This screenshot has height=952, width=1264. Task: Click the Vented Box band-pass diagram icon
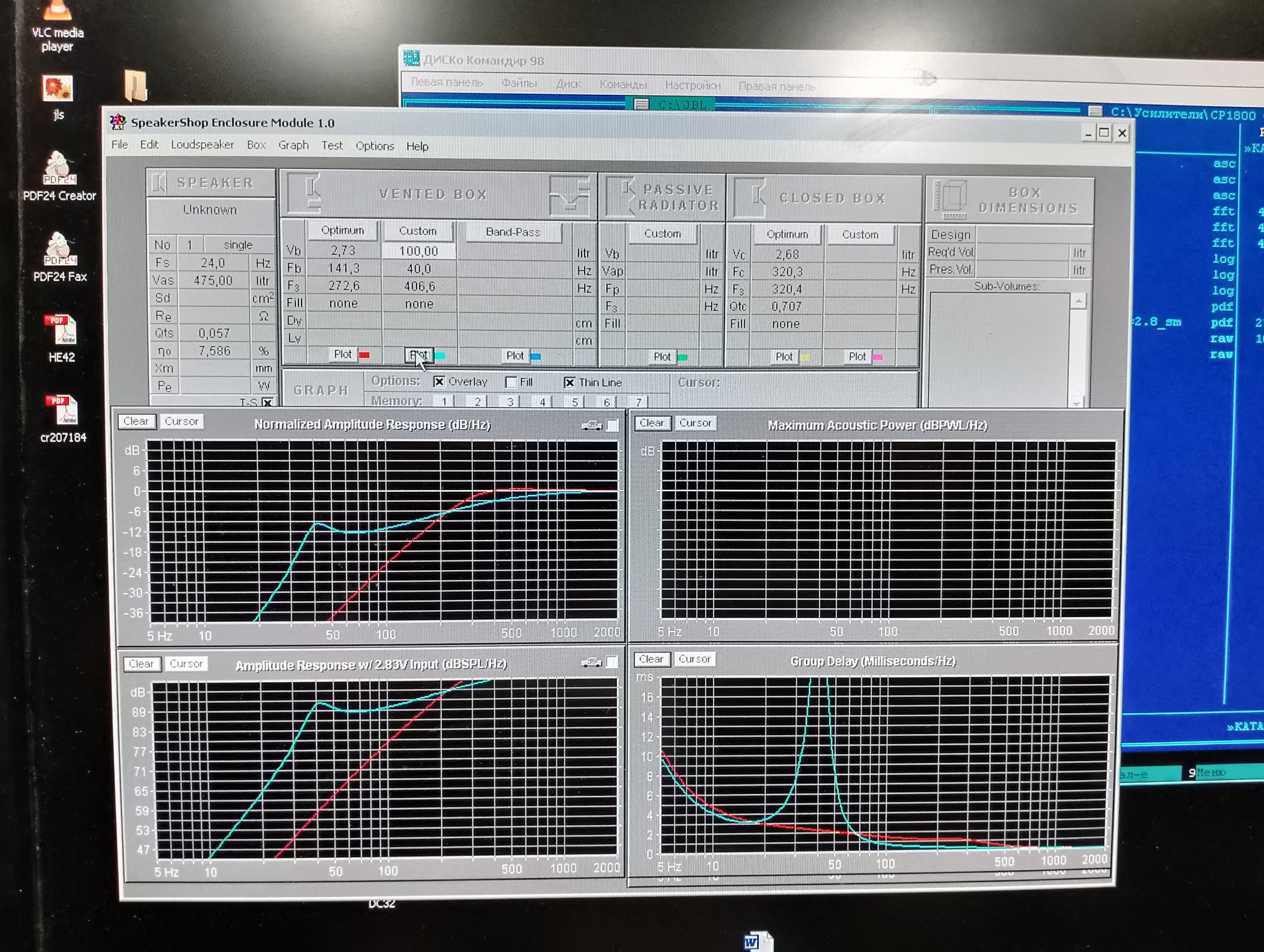coord(569,195)
